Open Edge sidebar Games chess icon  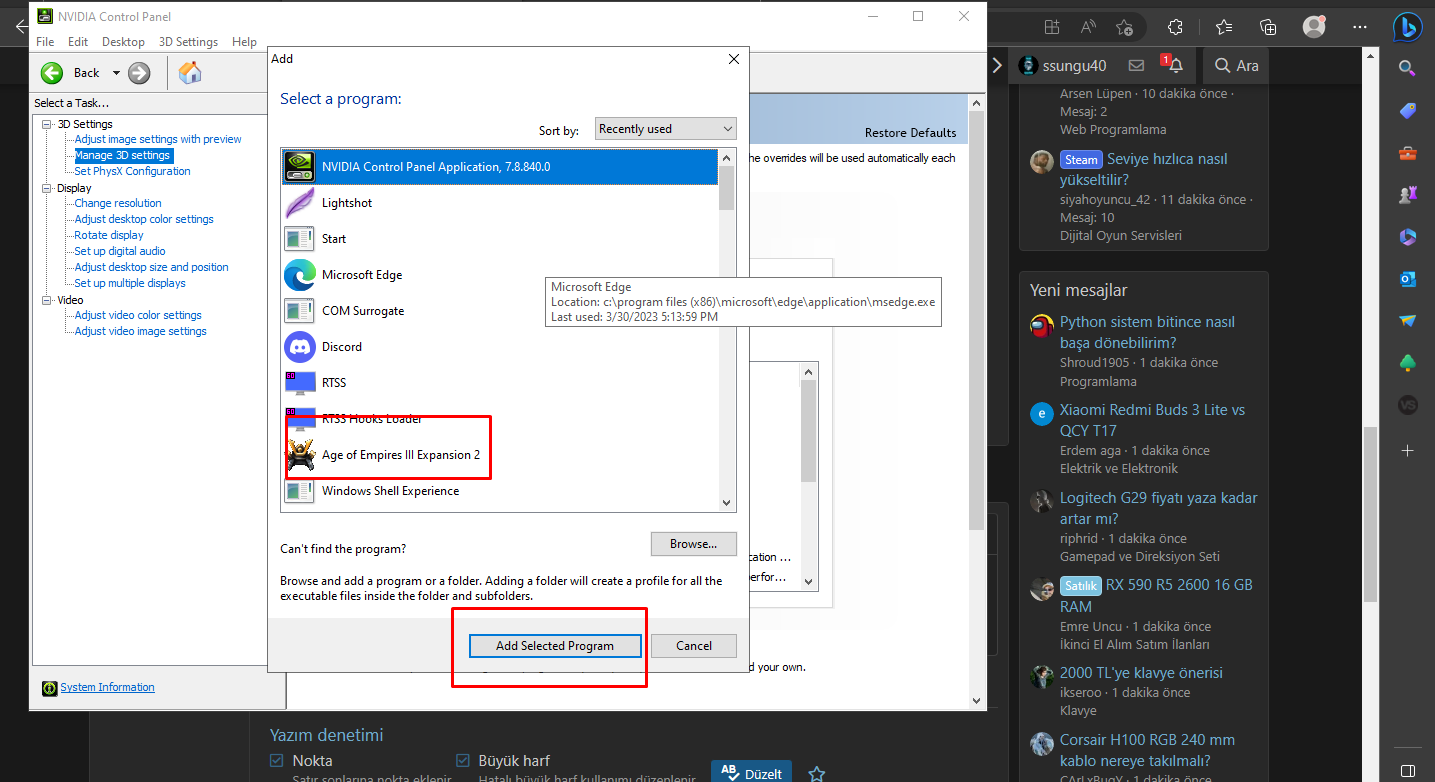point(1407,195)
